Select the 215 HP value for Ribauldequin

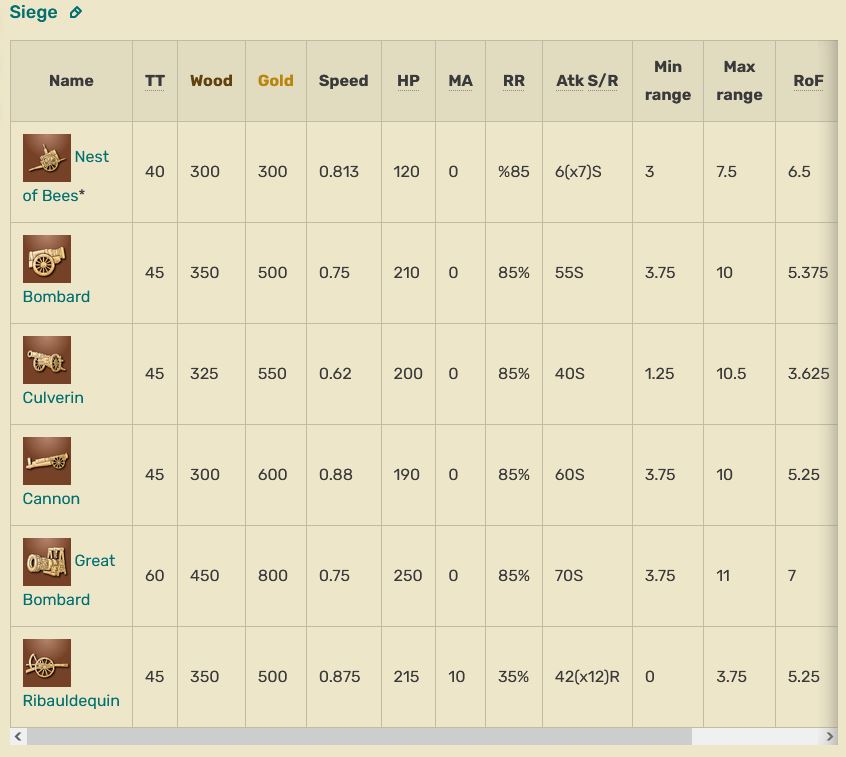pos(406,677)
